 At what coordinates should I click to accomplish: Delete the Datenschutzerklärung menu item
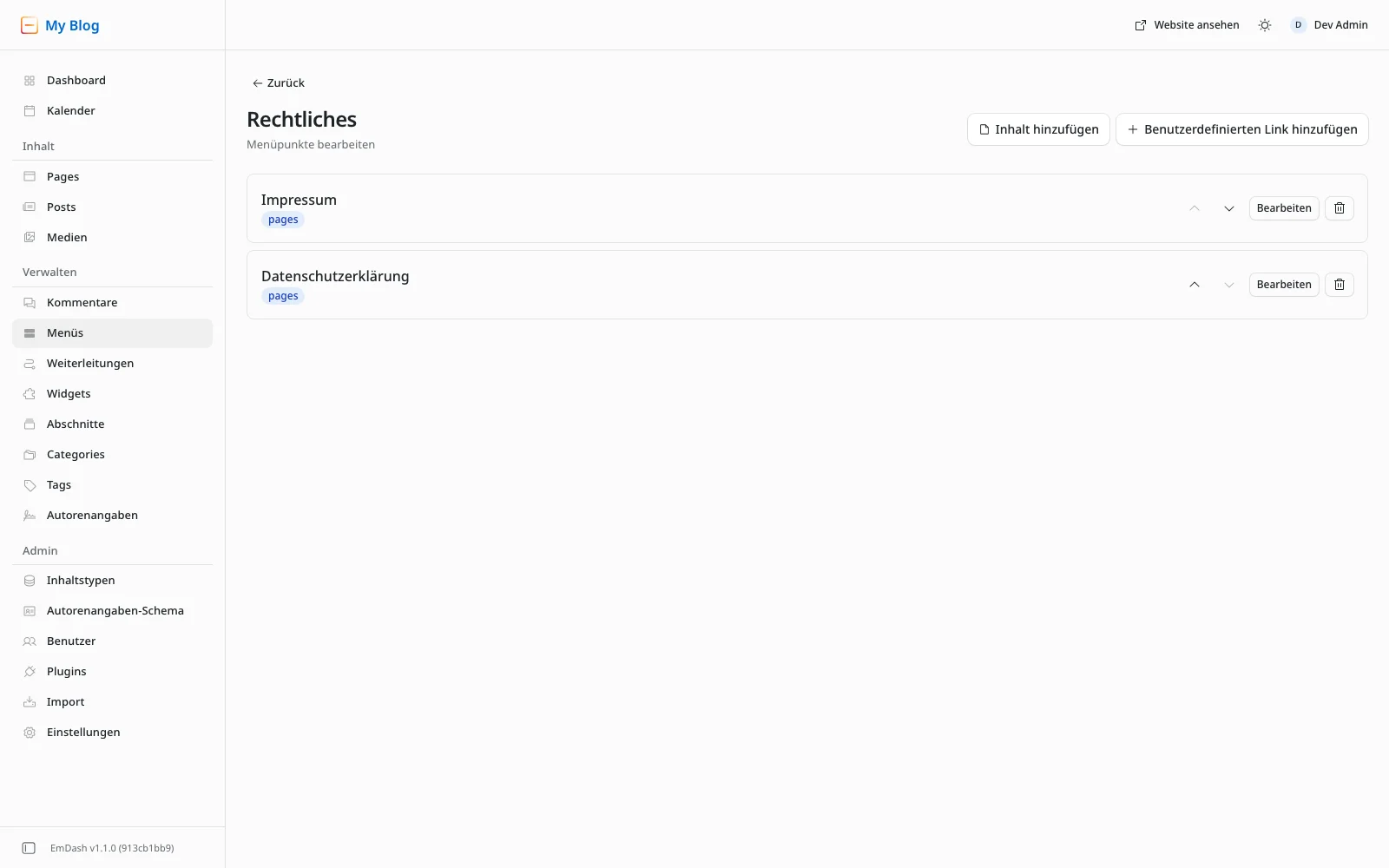point(1340,285)
